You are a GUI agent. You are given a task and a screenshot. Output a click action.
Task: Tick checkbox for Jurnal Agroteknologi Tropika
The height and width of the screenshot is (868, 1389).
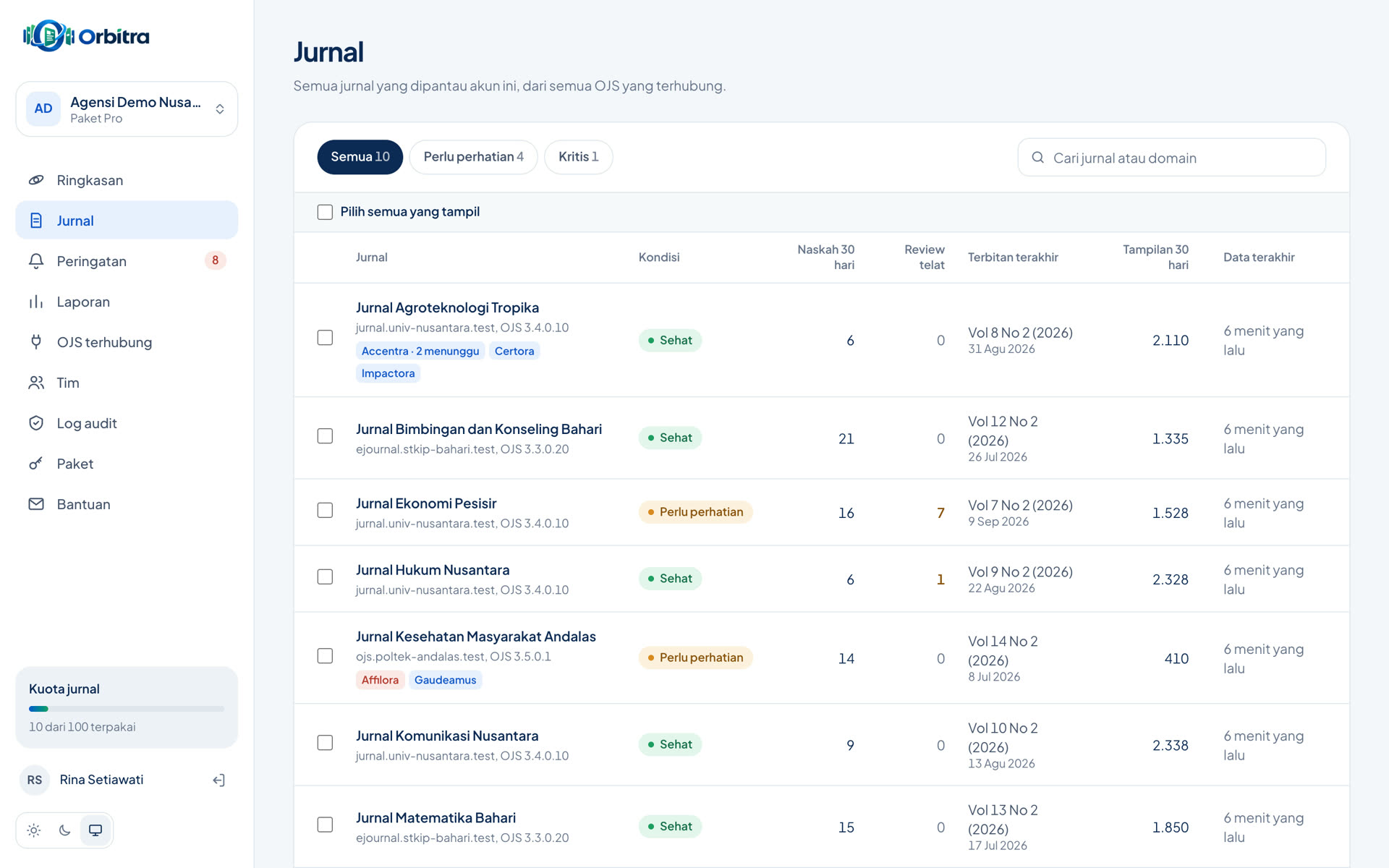pyautogui.click(x=325, y=338)
